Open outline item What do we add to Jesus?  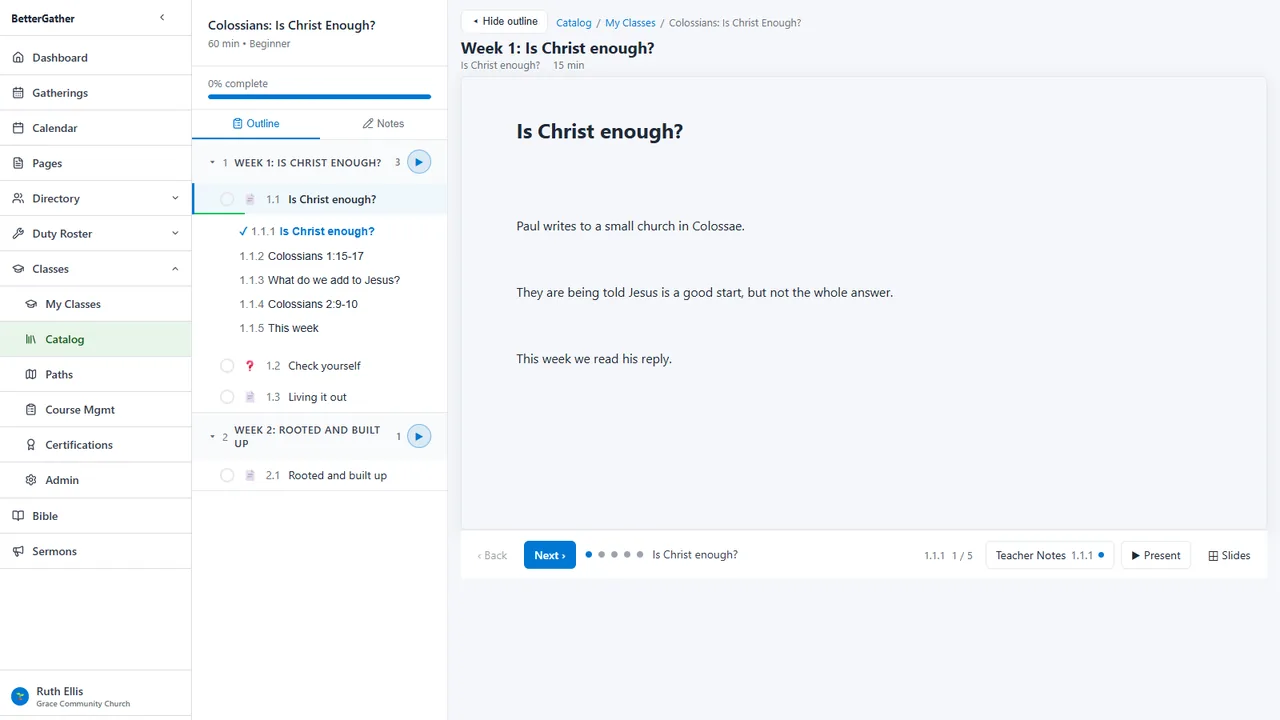[320, 280]
